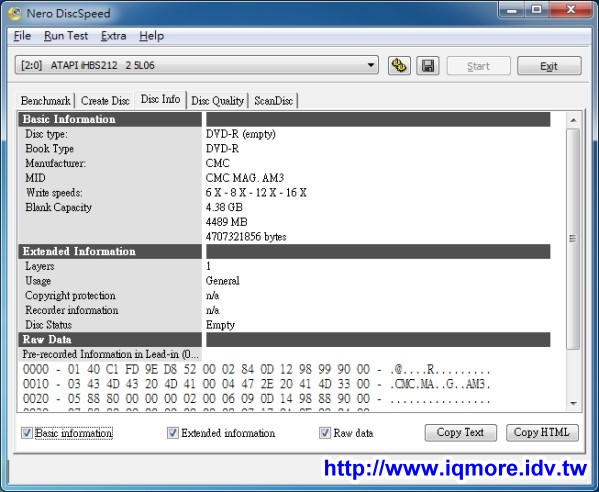Screen dimensions: 599x492
Task: Click the Copy Text button
Action: 461,432
